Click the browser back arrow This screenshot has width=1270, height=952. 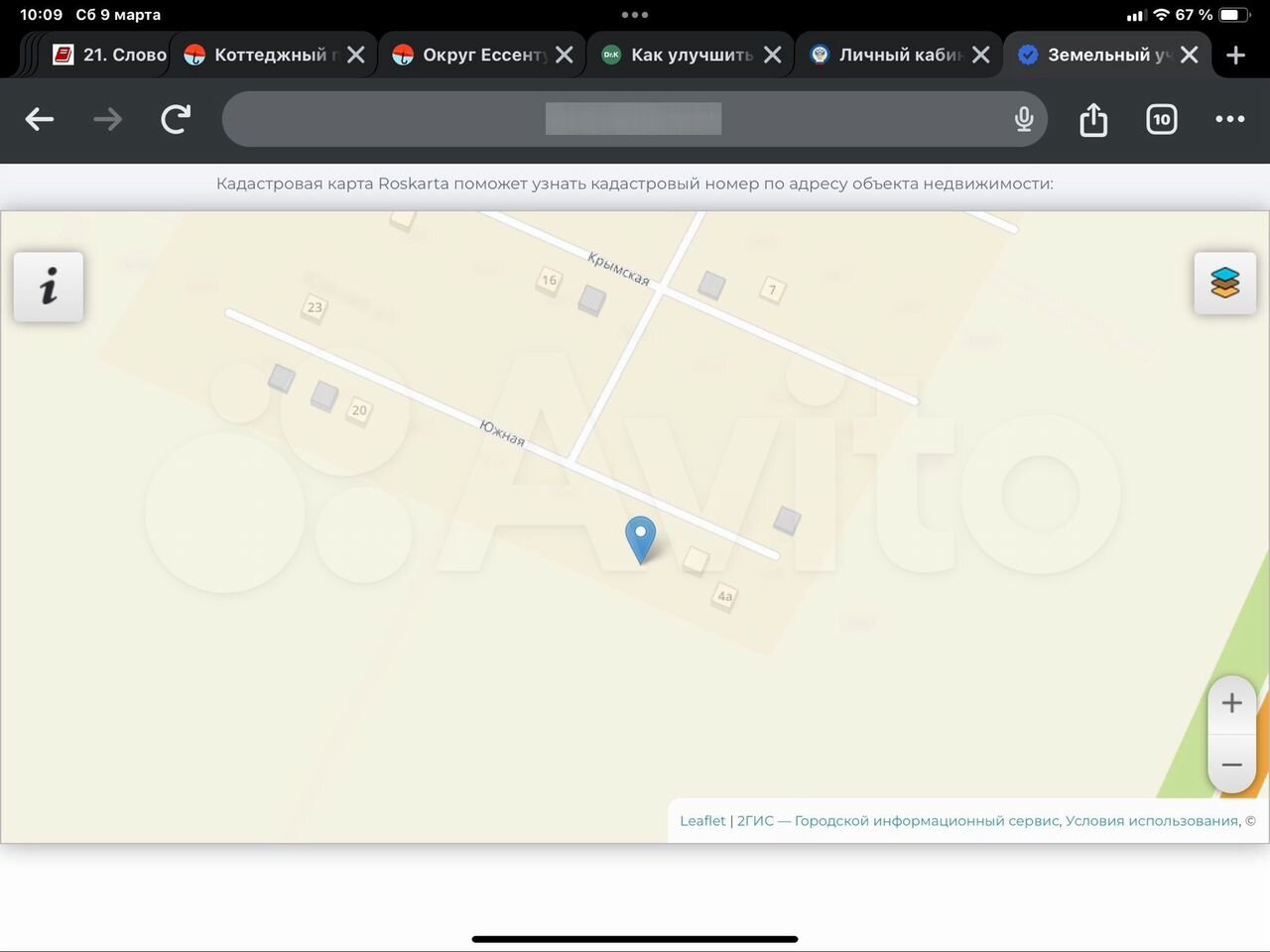click(40, 120)
